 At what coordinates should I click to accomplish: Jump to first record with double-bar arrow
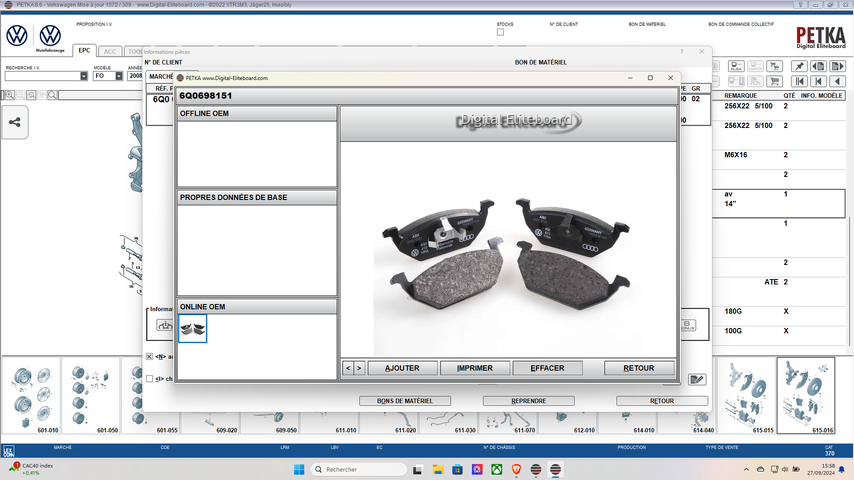pyautogui.click(x=799, y=81)
